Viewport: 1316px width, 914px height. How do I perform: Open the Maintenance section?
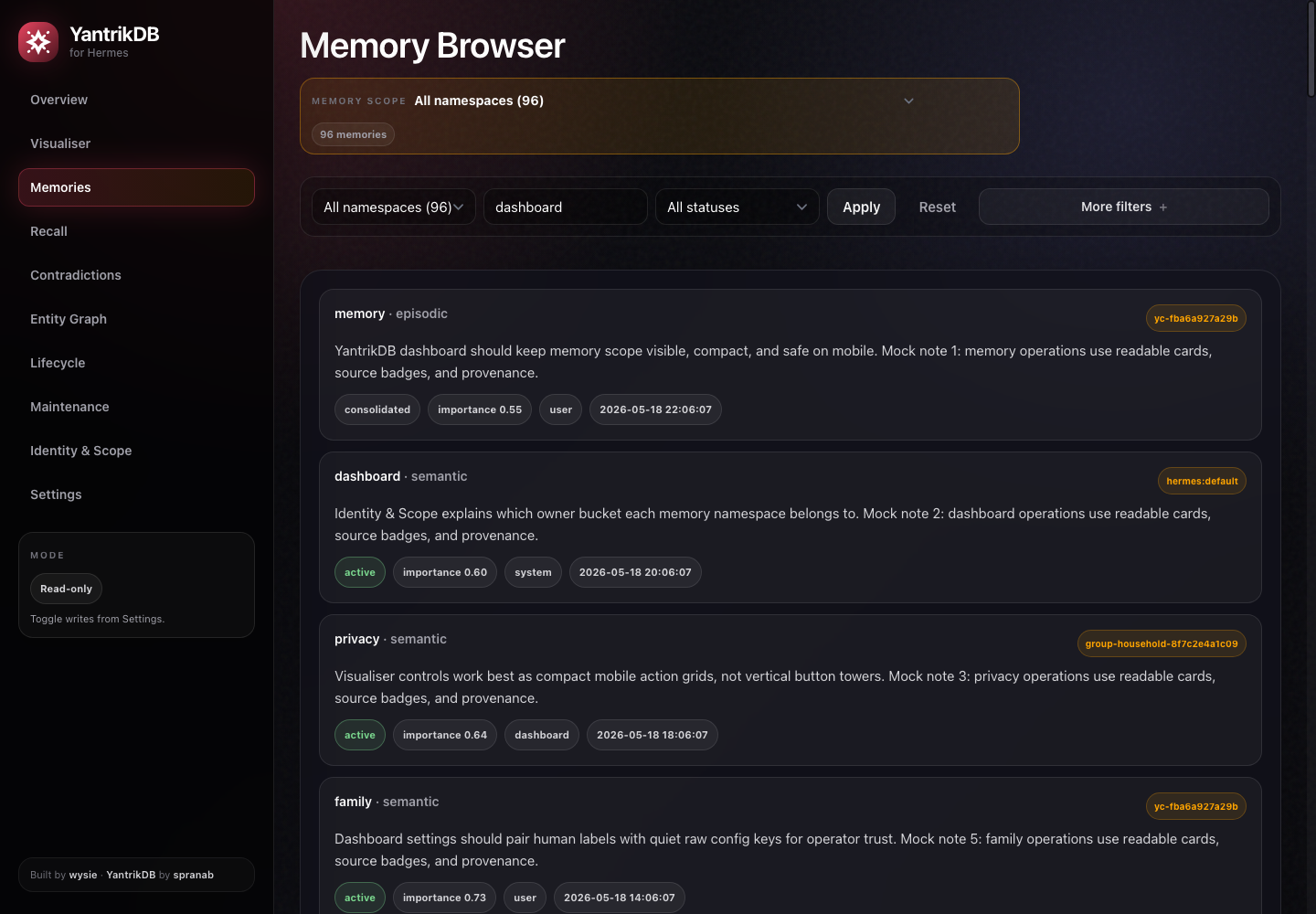(136, 407)
